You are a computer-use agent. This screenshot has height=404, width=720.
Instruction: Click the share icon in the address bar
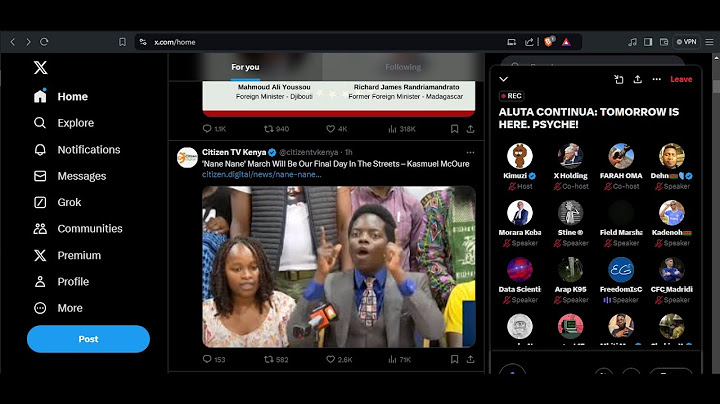[x=529, y=42]
